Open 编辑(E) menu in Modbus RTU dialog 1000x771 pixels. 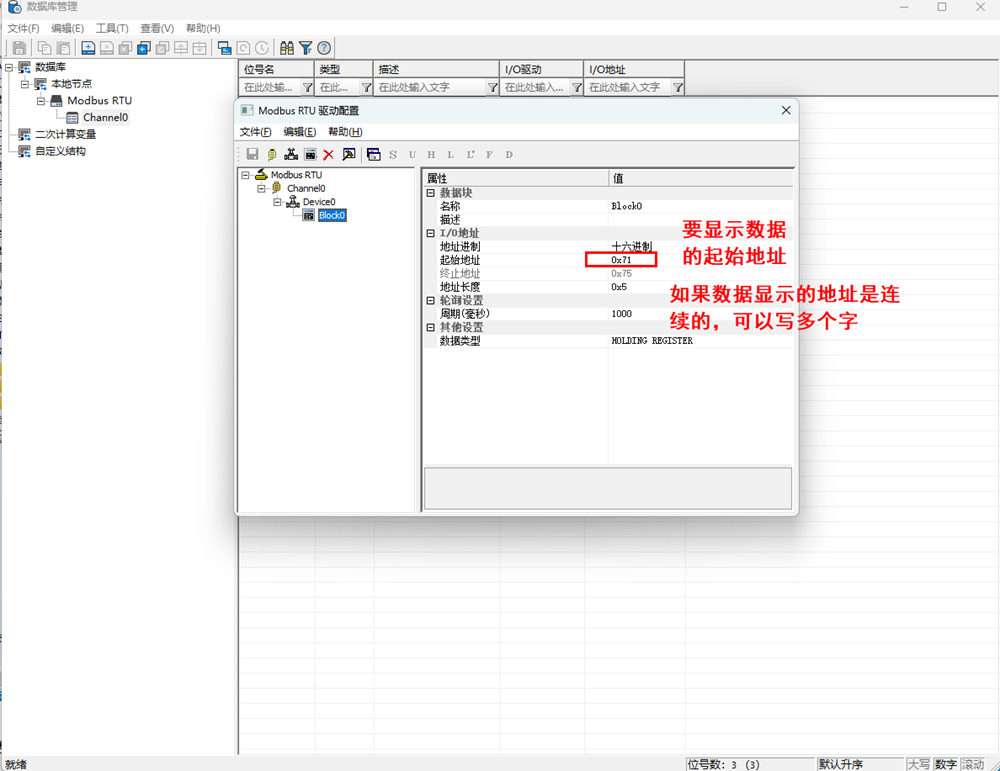coord(300,132)
